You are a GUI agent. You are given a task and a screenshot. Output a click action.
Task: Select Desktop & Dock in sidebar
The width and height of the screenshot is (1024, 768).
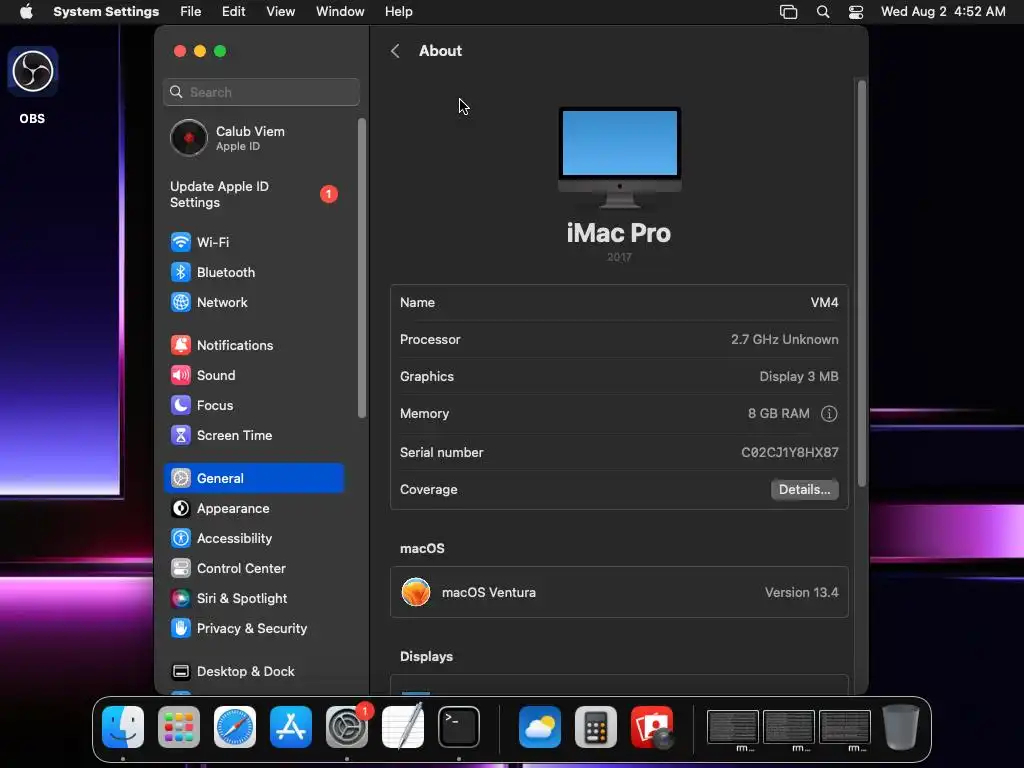[x=253, y=671]
